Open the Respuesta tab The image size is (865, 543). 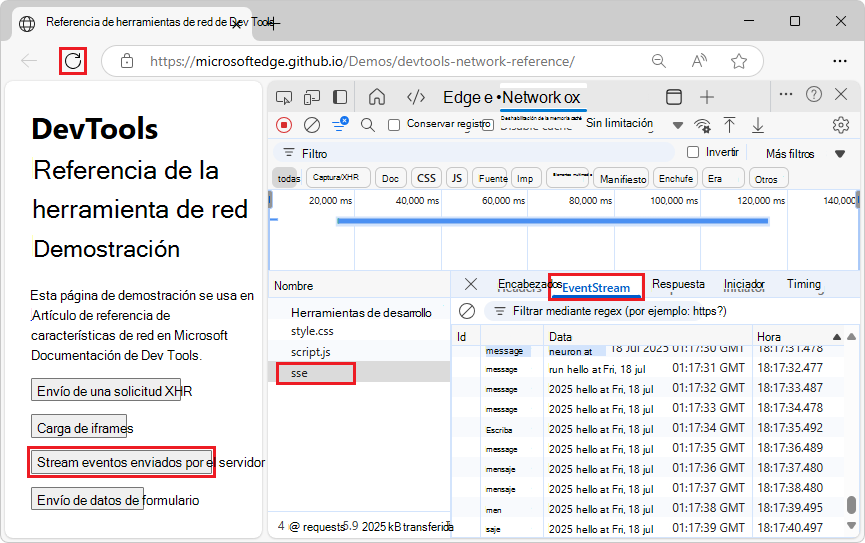click(x=678, y=284)
